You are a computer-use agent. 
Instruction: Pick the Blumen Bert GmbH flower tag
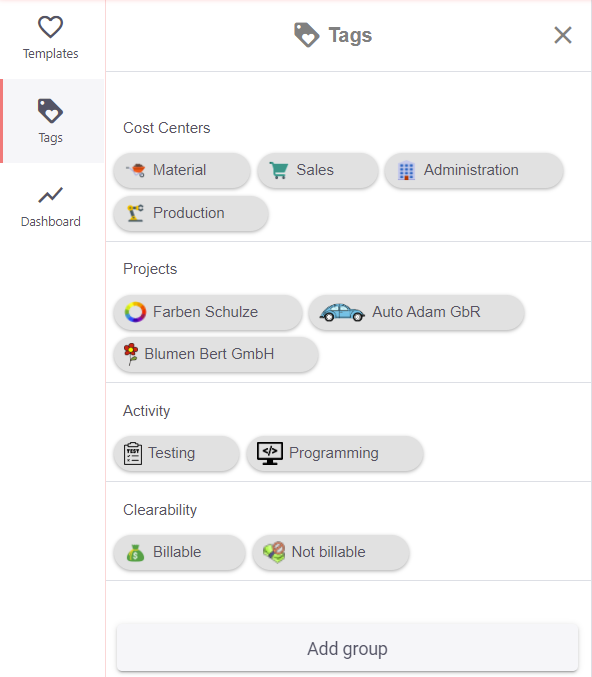(216, 354)
